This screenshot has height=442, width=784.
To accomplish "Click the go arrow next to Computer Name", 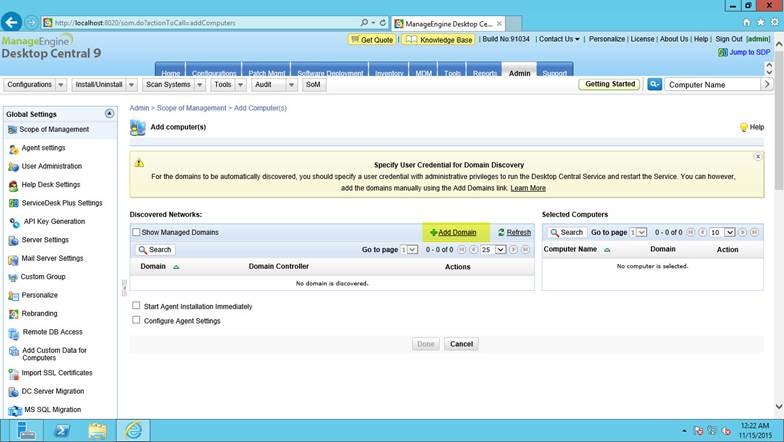I will coord(766,84).
